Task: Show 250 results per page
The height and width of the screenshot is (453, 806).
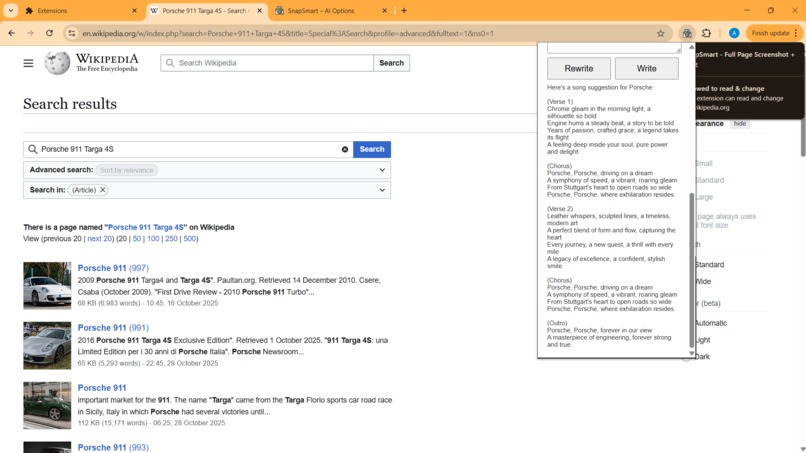Action: click(x=171, y=239)
